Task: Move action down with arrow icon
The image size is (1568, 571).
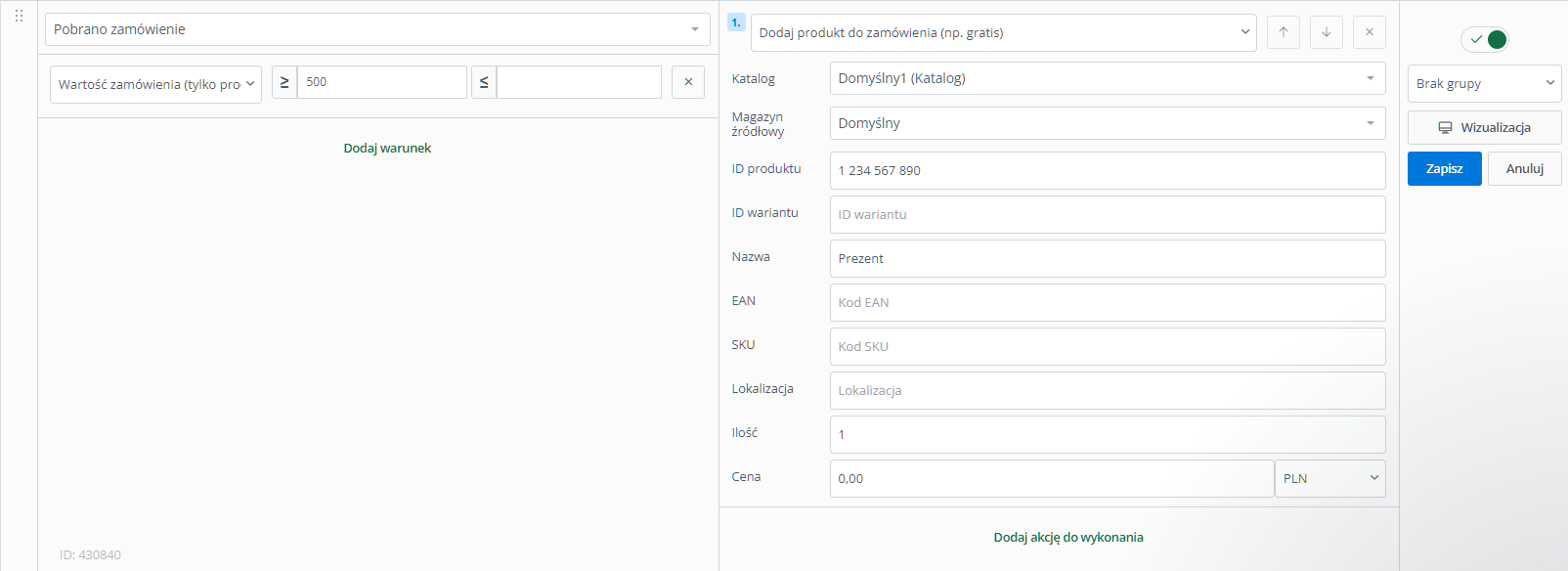Action: point(1327,32)
